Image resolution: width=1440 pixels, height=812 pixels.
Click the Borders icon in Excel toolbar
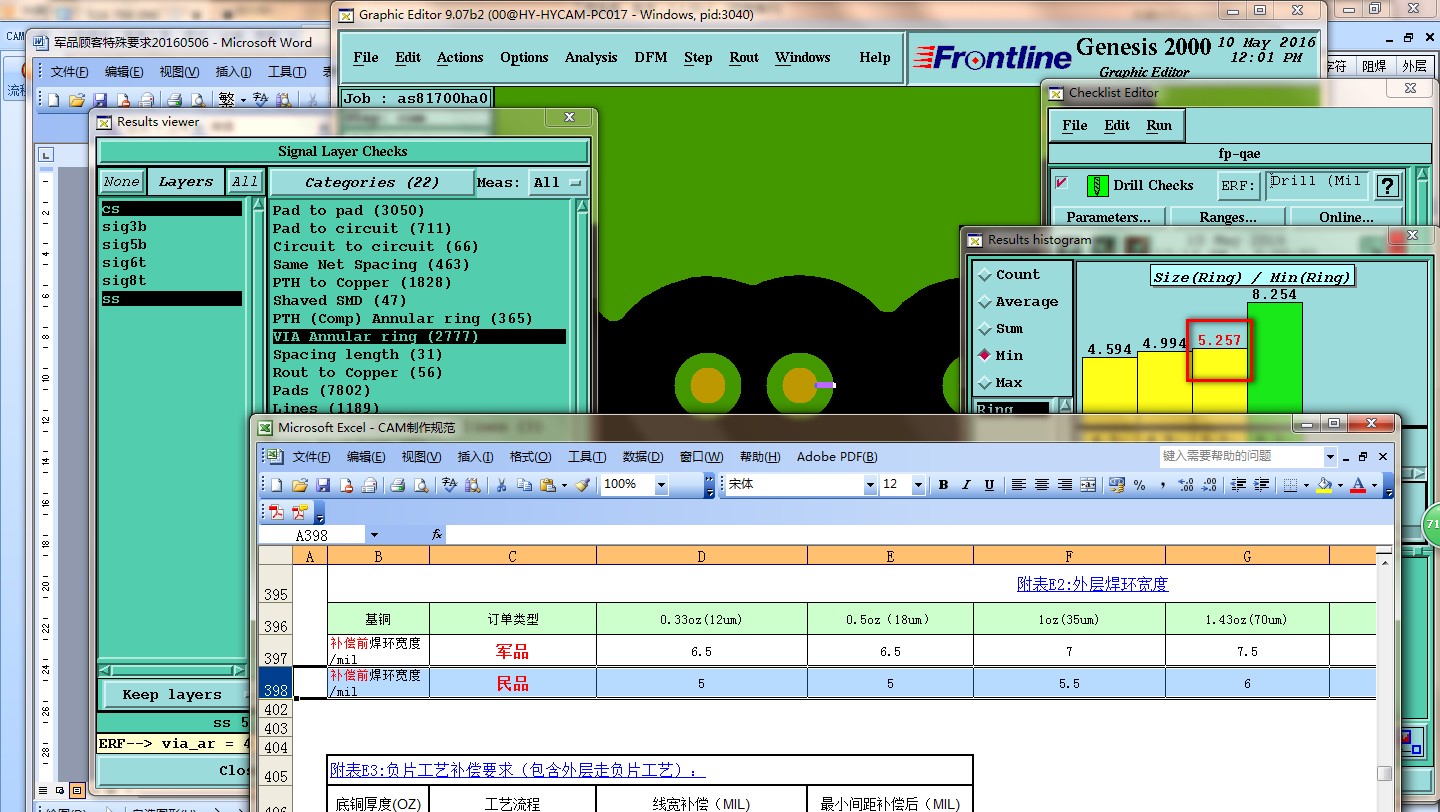(x=1290, y=485)
